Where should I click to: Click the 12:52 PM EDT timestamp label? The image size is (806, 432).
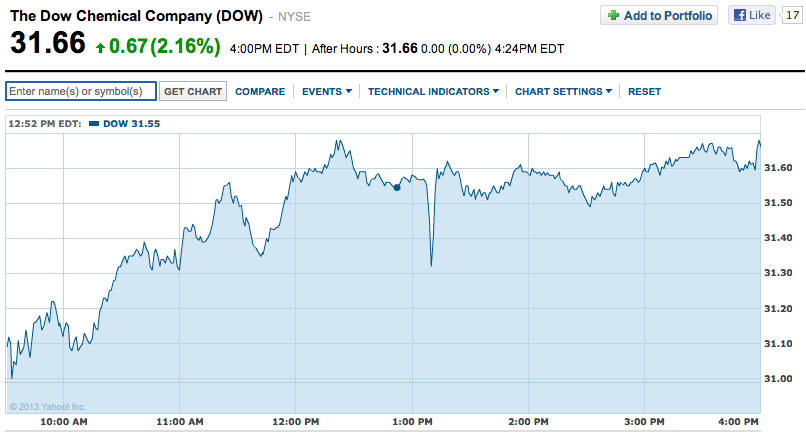point(44,123)
